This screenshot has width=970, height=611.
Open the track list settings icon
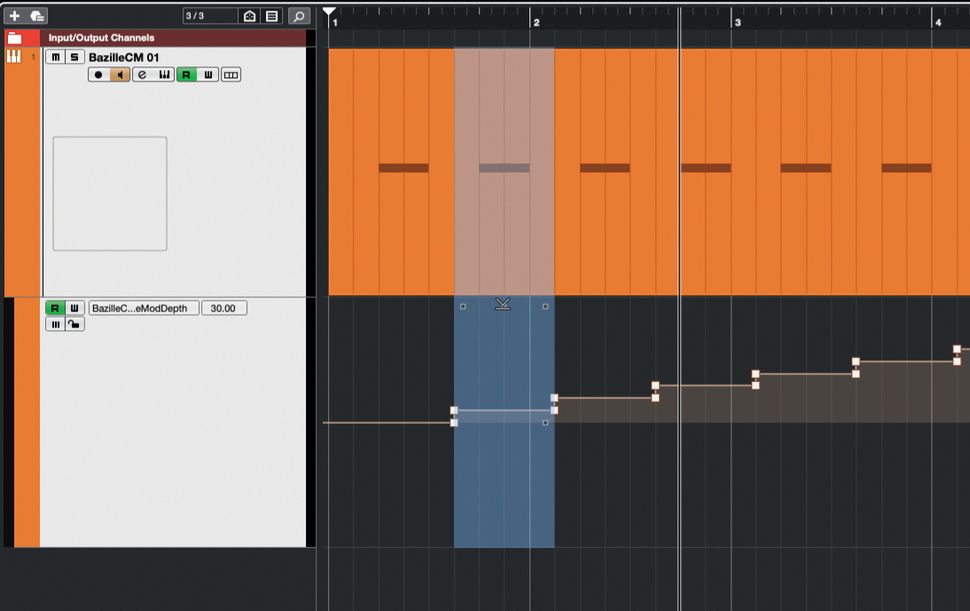270,16
